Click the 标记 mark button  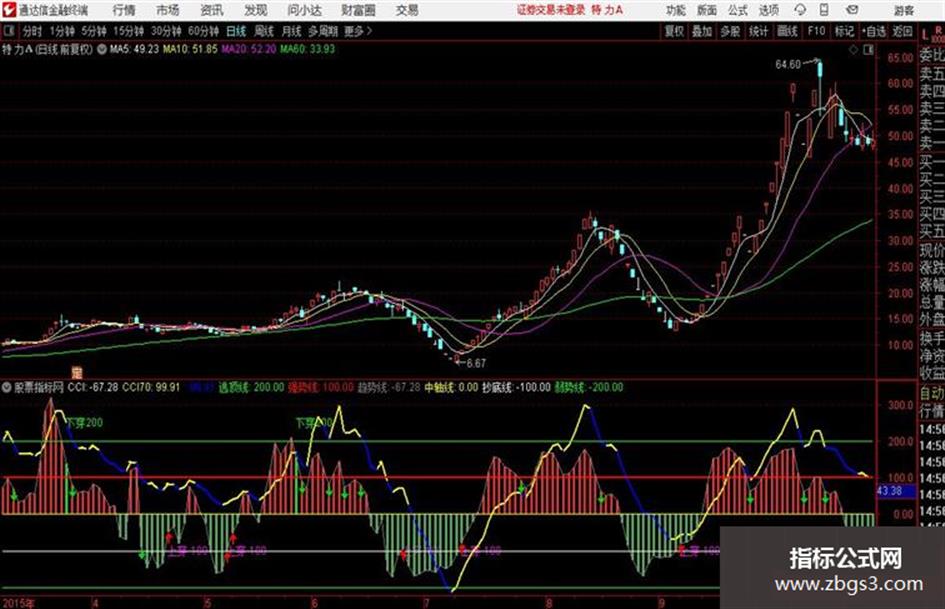844,31
